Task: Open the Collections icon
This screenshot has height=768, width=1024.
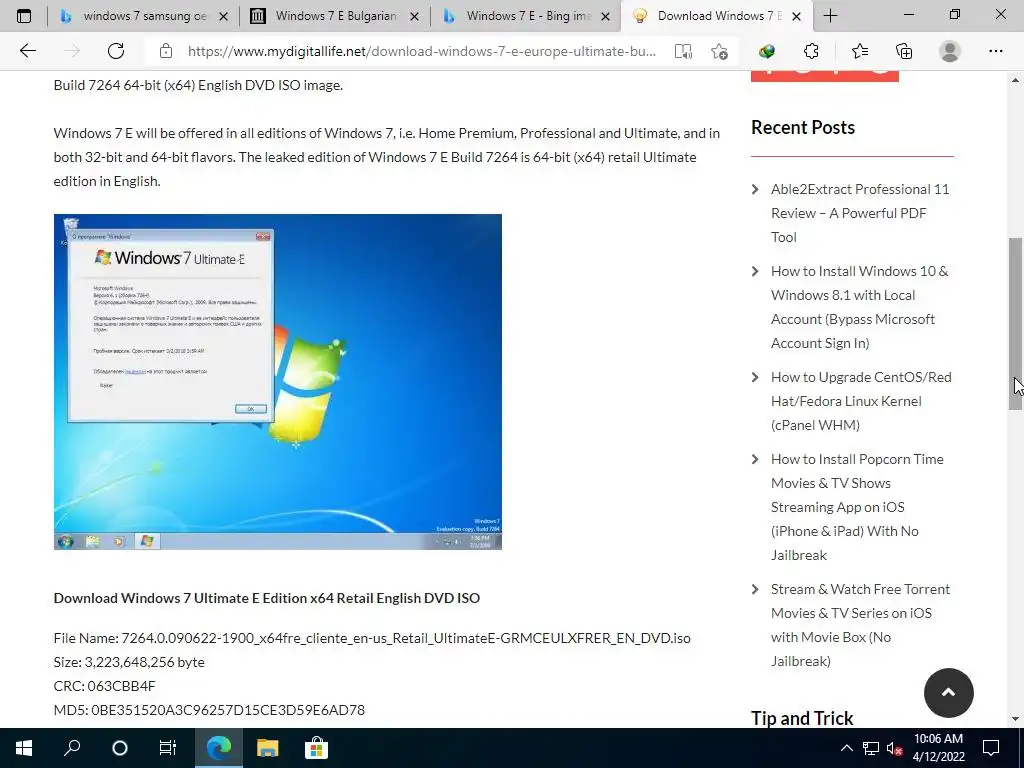Action: click(x=904, y=51)
